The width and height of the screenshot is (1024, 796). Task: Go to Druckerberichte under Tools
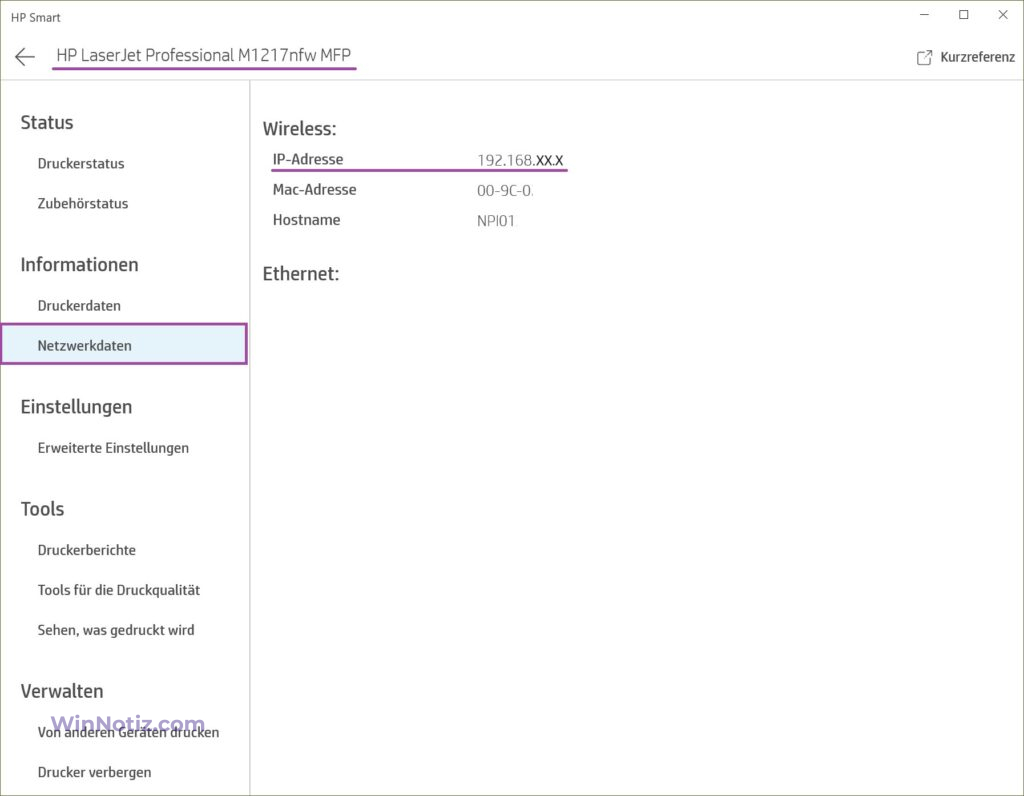pos(87,550)
